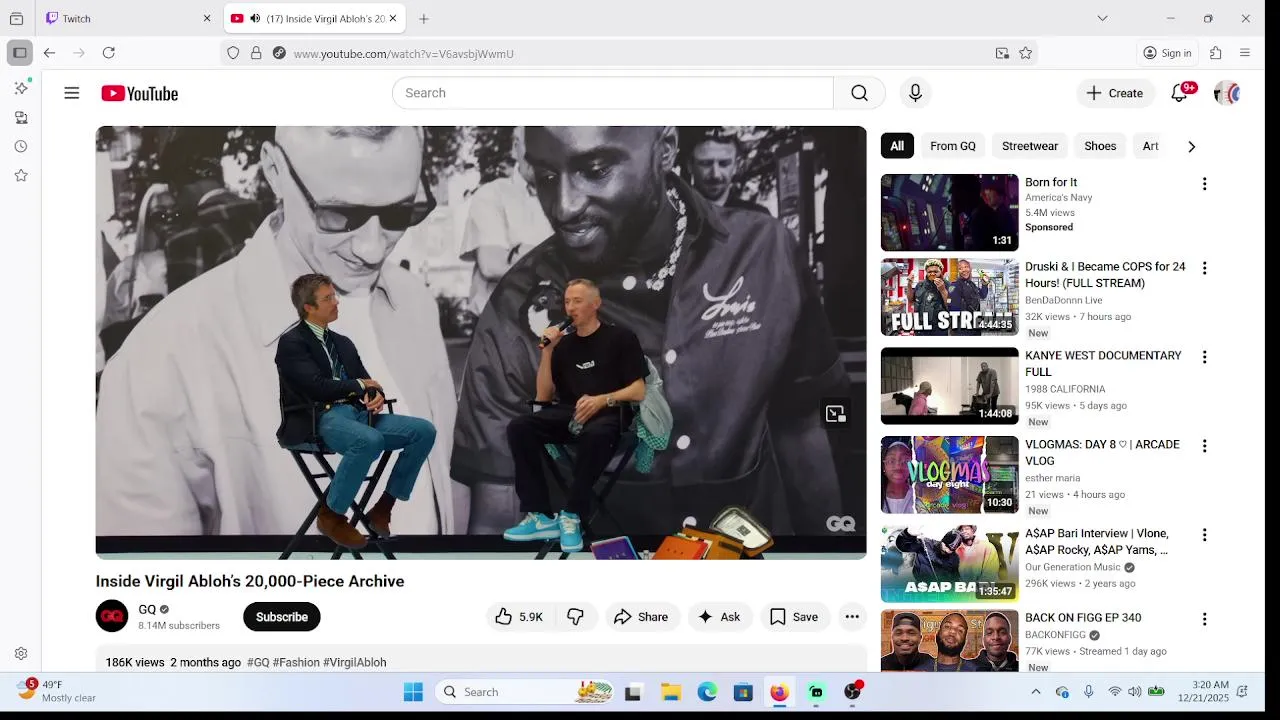Open a new browser tab
The width and height of the screenshot is (1280, 720).
pos(424,18)
